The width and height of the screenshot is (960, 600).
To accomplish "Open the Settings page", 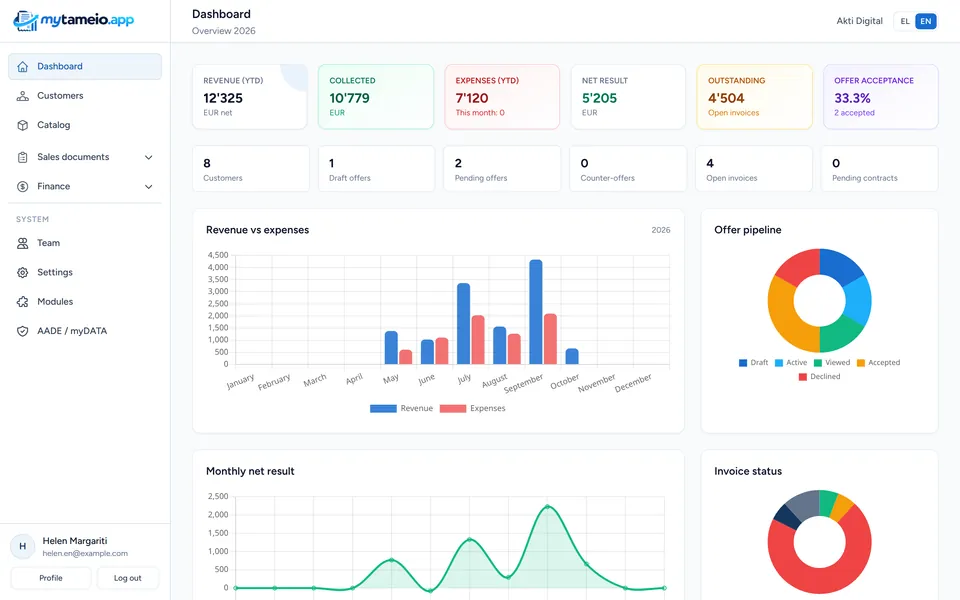I will pyautogui.click(x=85, y=272).
